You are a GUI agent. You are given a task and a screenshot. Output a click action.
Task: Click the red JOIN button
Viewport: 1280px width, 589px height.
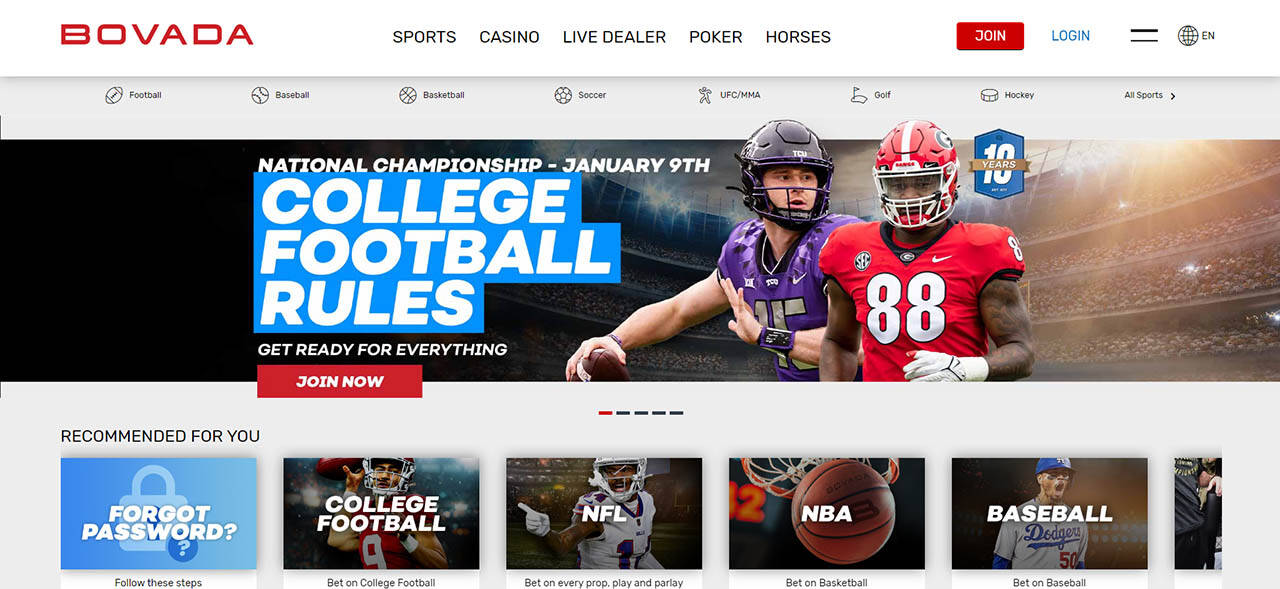990,36
